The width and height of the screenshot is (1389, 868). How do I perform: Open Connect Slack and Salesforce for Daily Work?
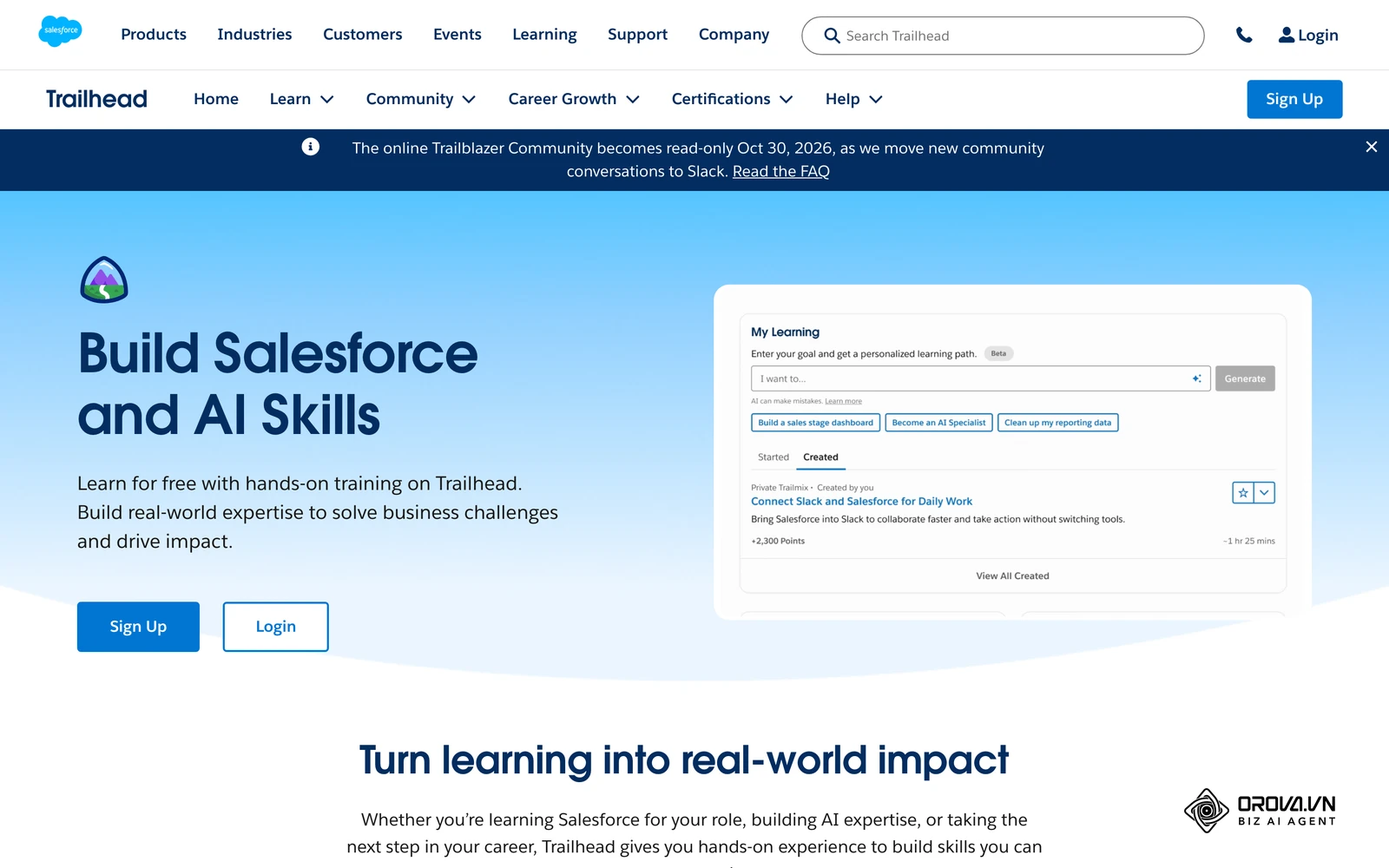pos(861,502)
